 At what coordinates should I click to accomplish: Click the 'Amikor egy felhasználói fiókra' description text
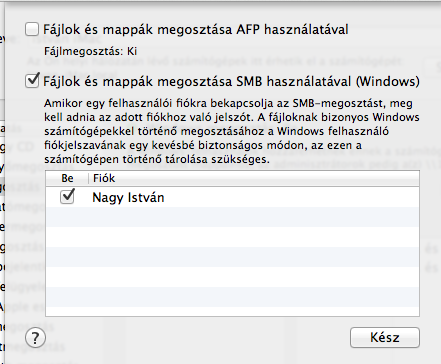point(232,131)
